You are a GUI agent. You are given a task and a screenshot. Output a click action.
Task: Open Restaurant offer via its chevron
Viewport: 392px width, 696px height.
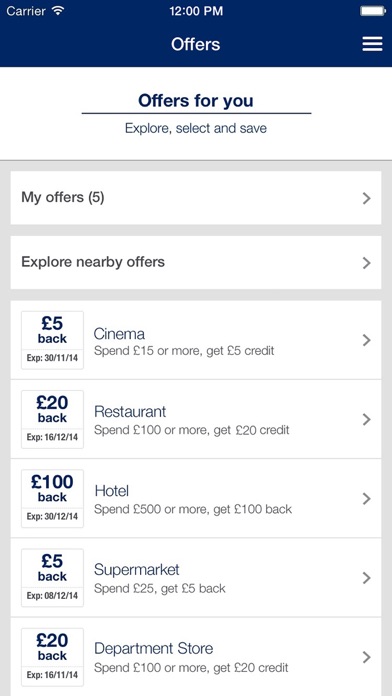(x=366, y=419)
